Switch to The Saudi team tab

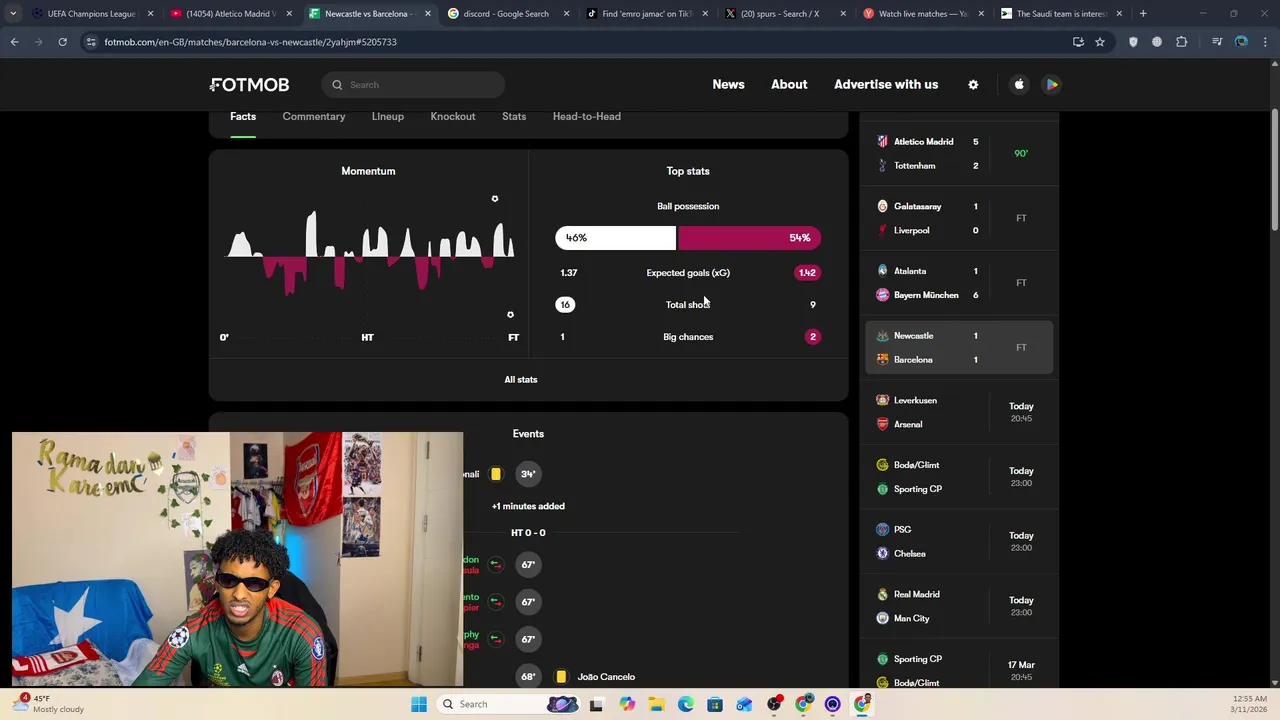(x=1061, y=14)
